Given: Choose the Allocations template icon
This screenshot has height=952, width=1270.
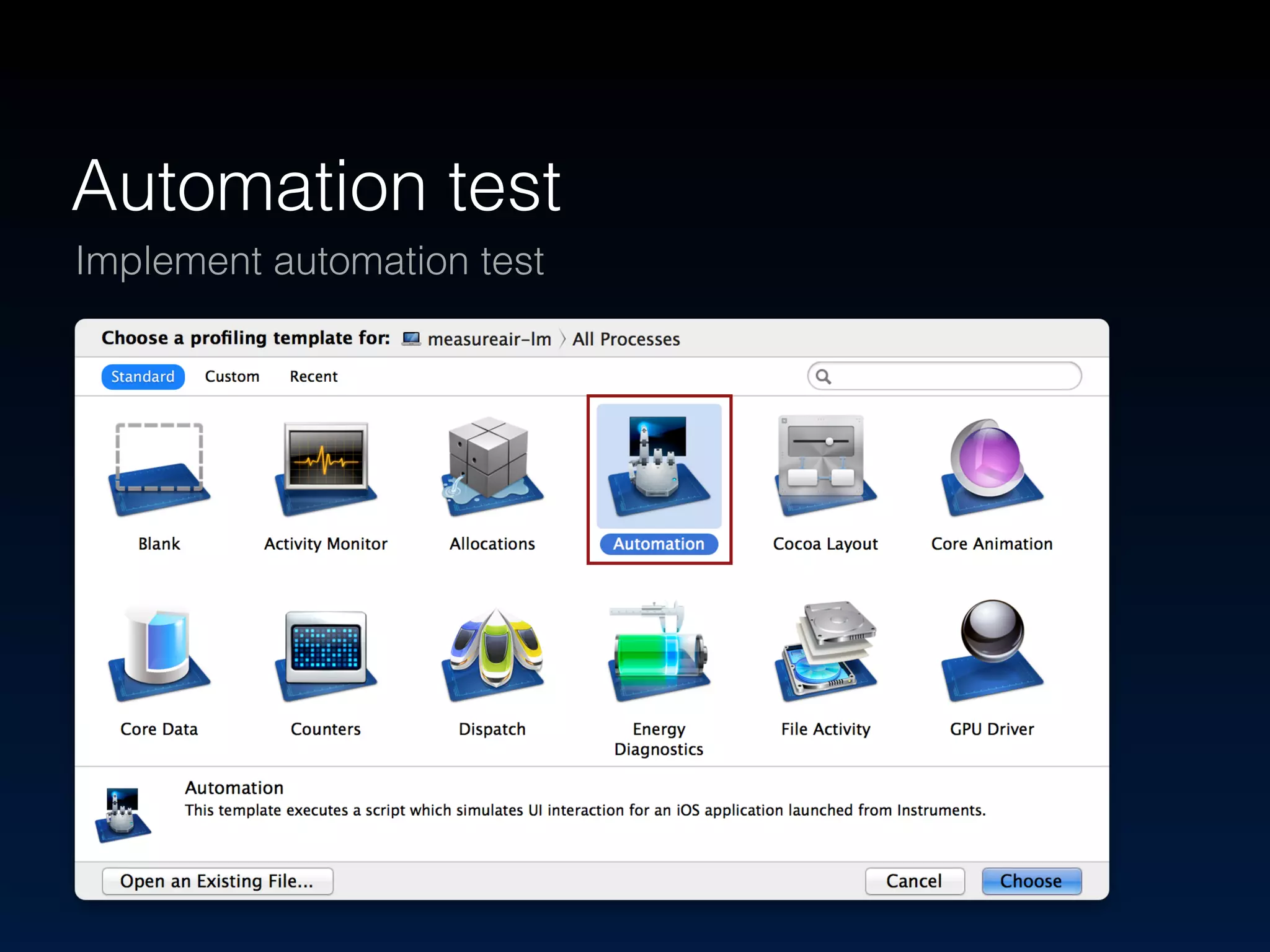Looking at the screenshot, I should (x=492, y=467).
